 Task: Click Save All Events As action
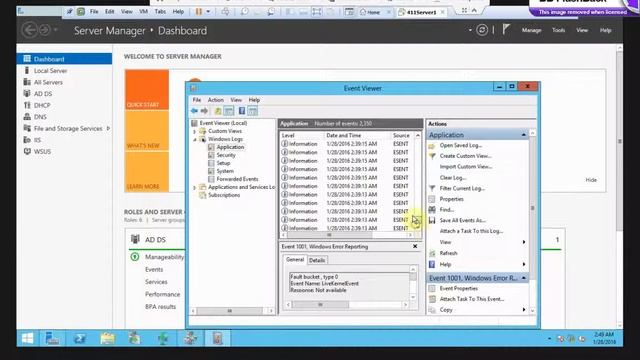[x=462, y=220]
